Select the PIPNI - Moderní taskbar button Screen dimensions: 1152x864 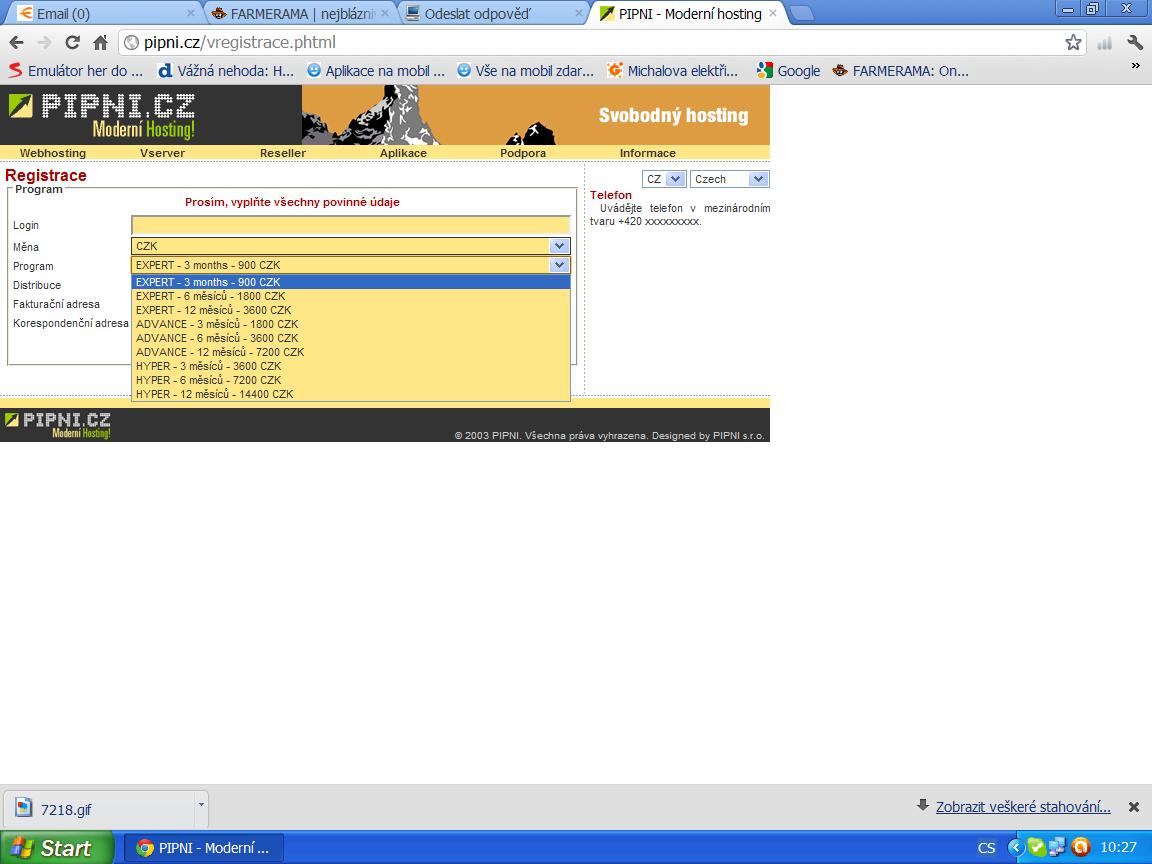pyautogui.click(x=204, y=848)
